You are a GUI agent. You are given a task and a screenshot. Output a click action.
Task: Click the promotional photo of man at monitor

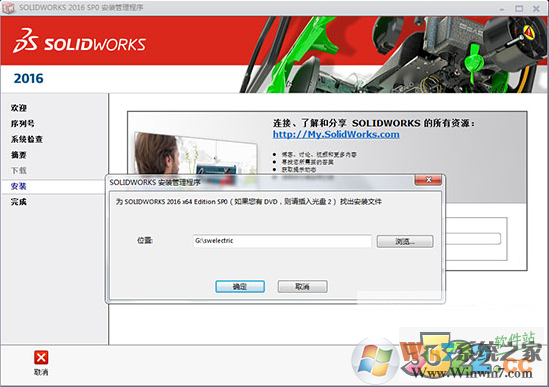coord(195,154)
